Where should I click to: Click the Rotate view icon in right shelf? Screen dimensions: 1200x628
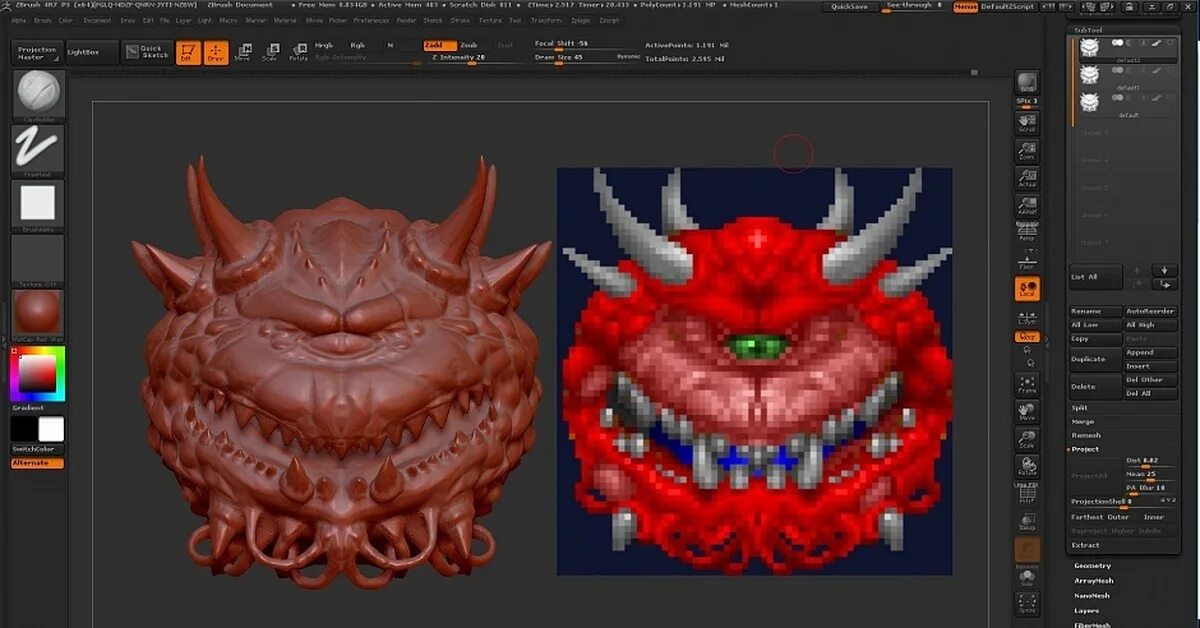(x=1027, y=466)
